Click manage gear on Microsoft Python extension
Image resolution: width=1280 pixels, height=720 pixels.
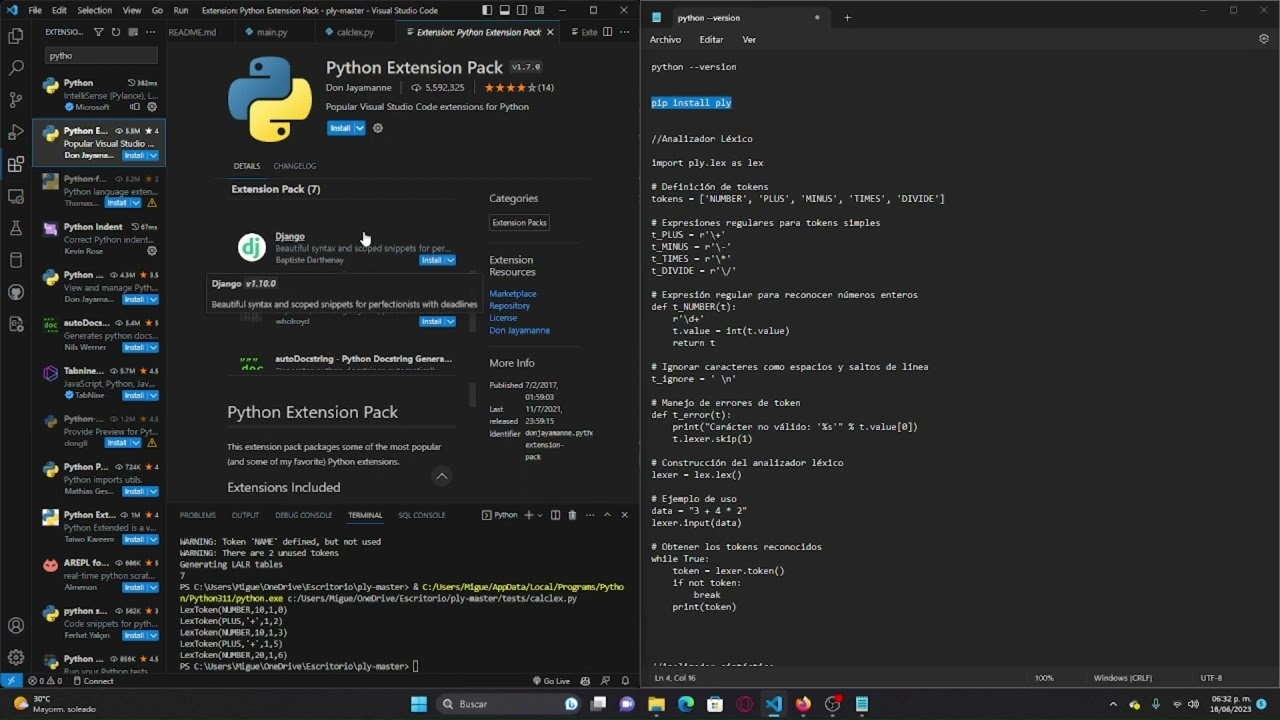(152, 107)
